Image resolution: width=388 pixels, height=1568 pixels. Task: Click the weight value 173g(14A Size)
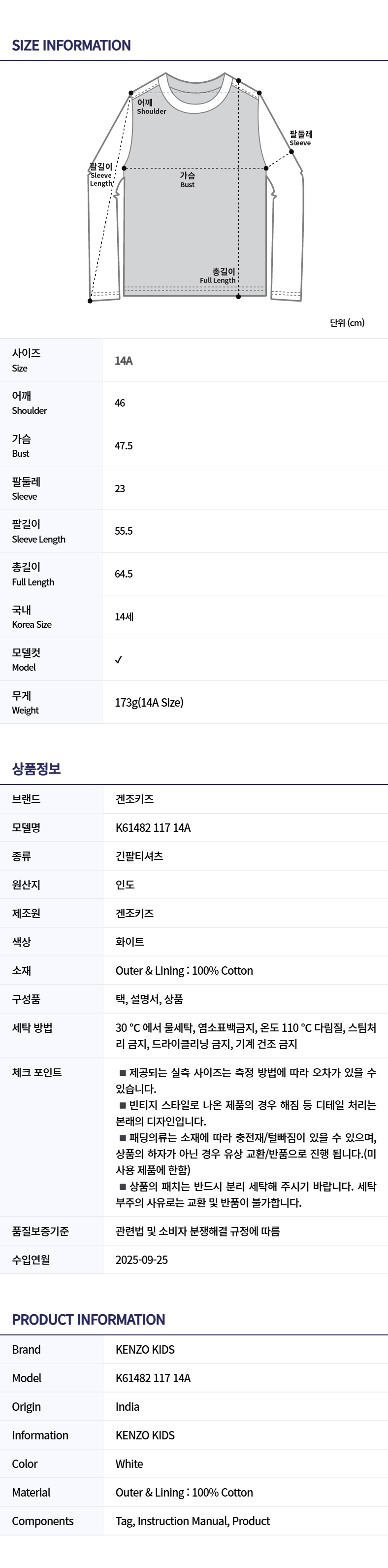[149, 702]
